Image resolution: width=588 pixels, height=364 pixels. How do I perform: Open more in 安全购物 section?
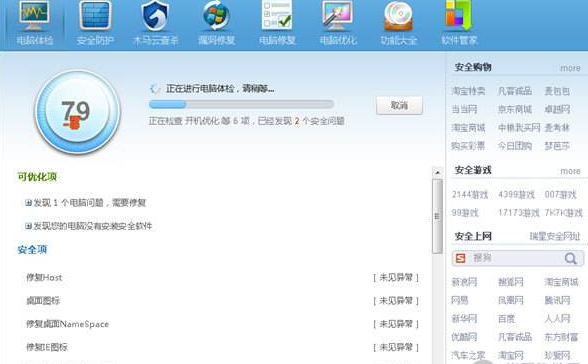click(x=570, y=68)
